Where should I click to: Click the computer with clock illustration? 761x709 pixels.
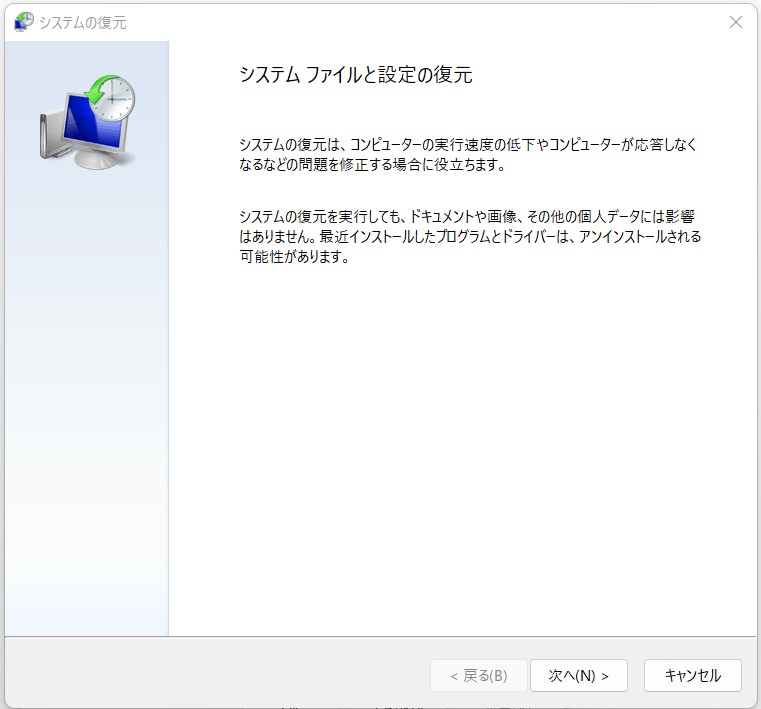87,122
